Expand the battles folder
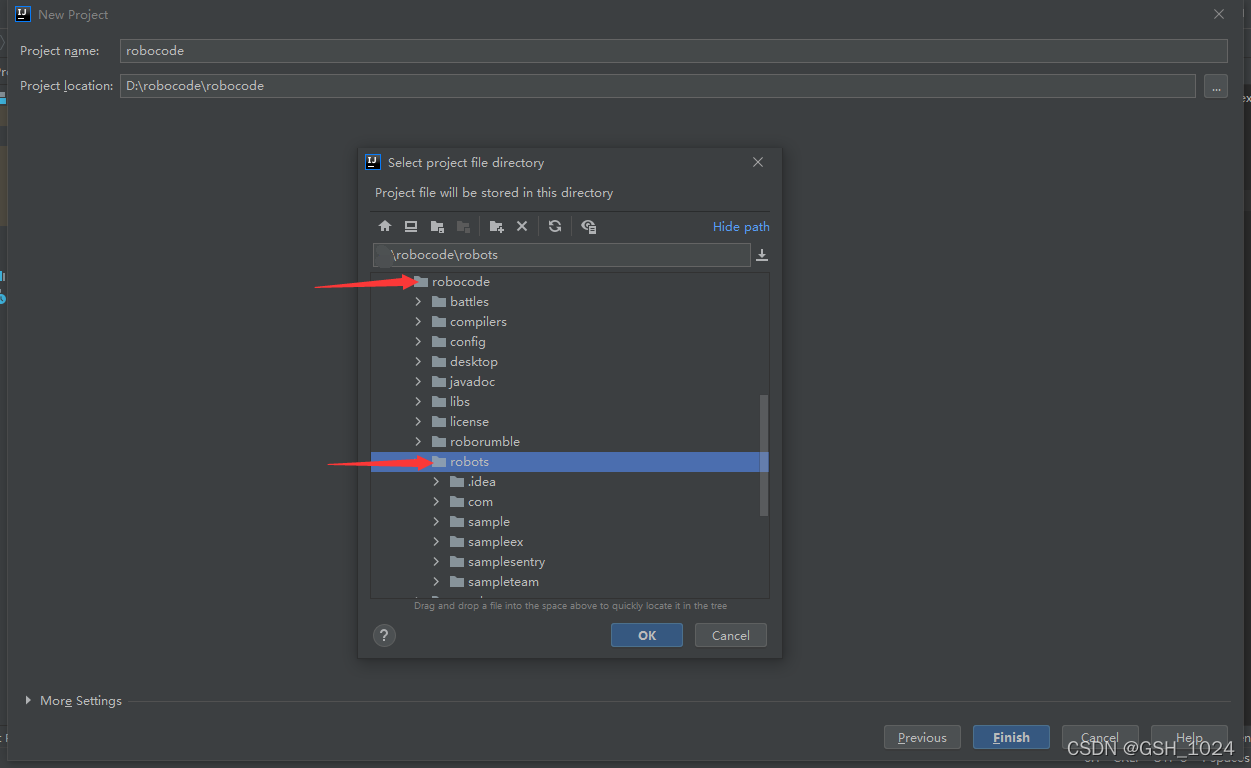1251x768 pixels. pyautogui.click(x=418, y=301)
